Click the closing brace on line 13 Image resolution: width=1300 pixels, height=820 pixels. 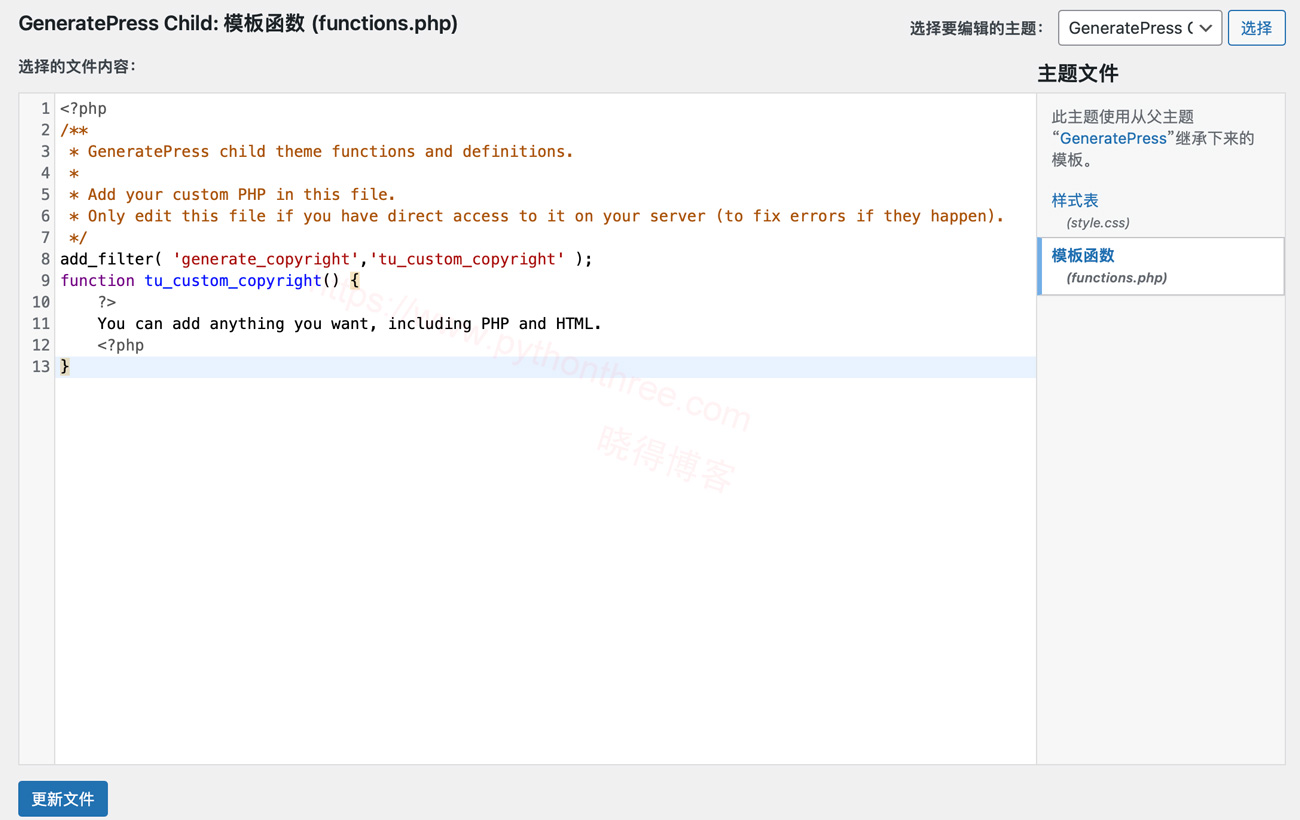(x=65, y=366)
